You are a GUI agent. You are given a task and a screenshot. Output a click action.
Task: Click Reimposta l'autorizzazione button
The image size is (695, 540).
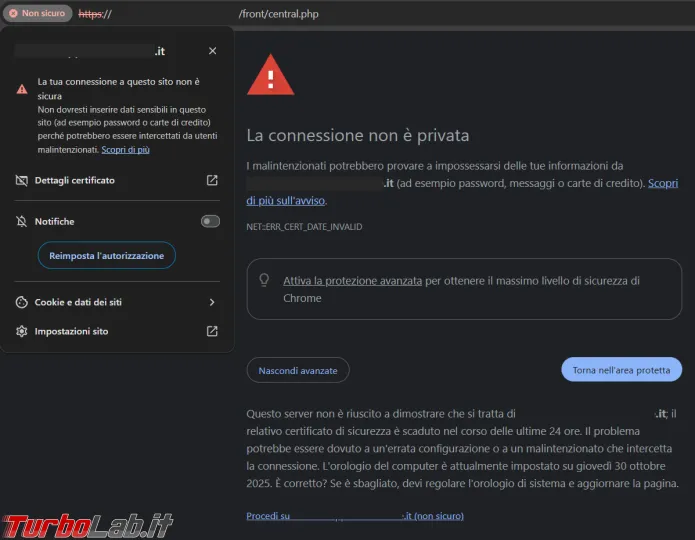[106, 255]
